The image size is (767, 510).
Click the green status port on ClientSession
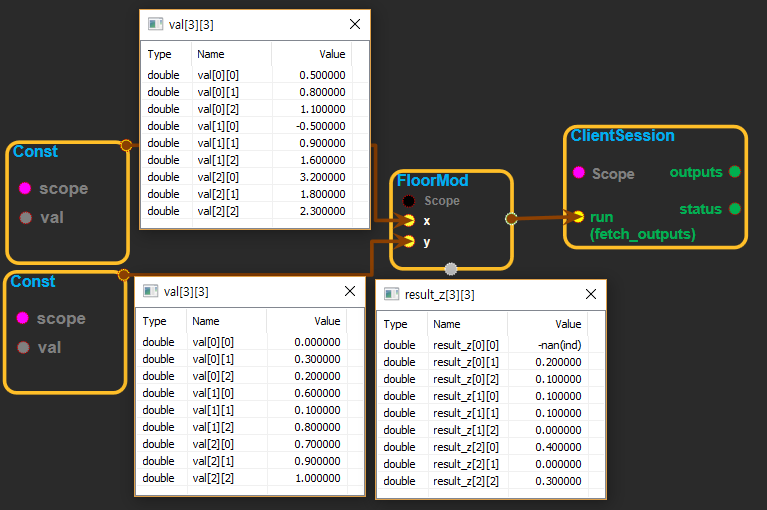tap(735, 209)
